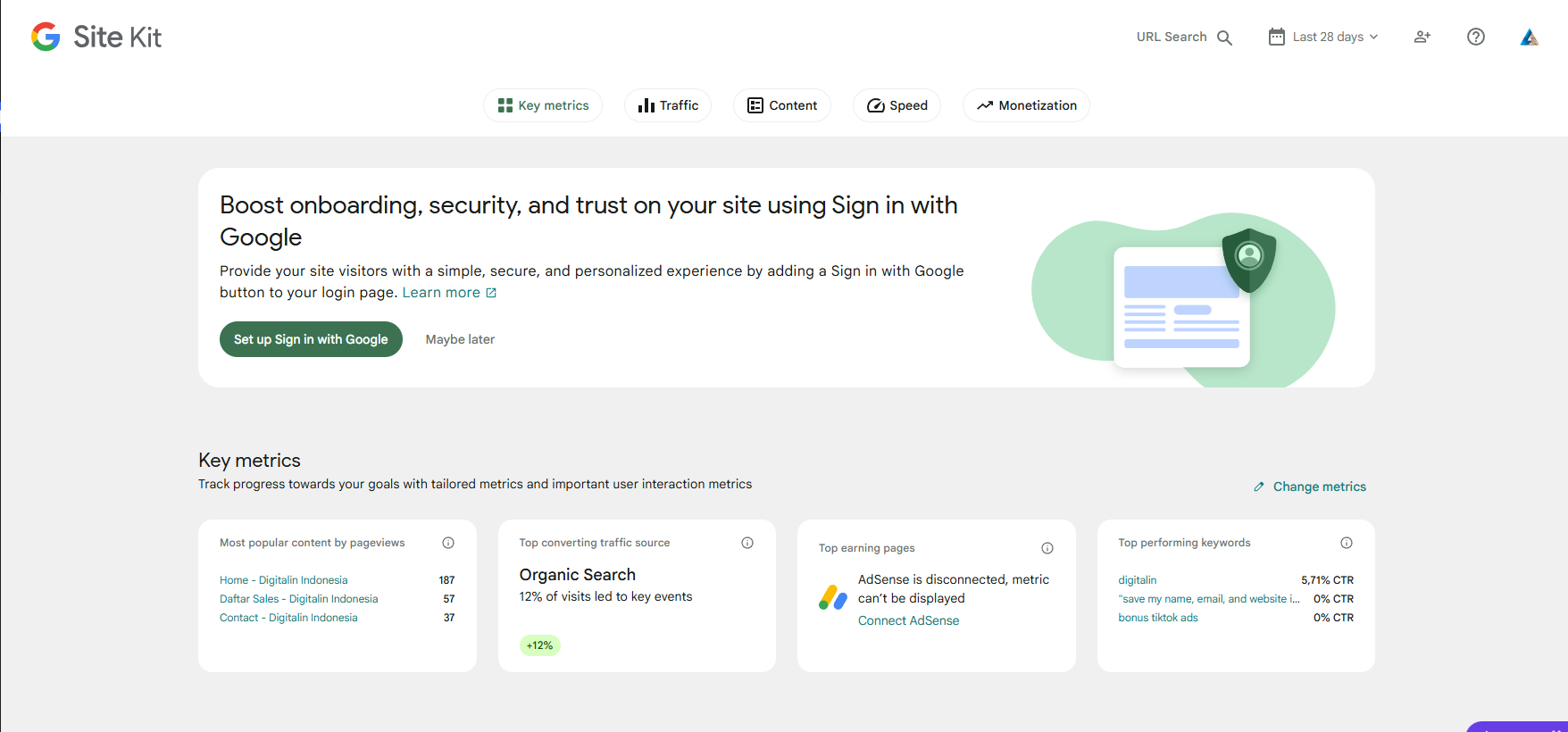Show info for Top performing keywords
Screen dimensions: 1568x732
(x=1347, y=543)
